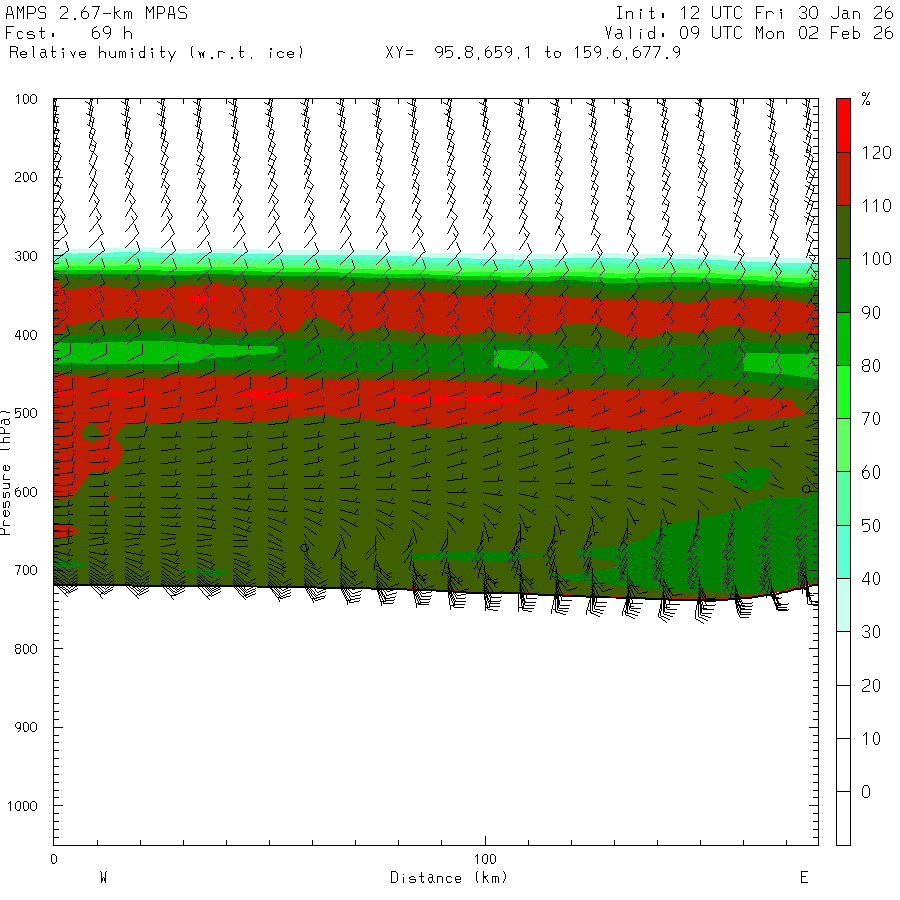Click the distance axis label '0'
The width and height of the screenshot is (900, 900).
click(x=53, y=859)
